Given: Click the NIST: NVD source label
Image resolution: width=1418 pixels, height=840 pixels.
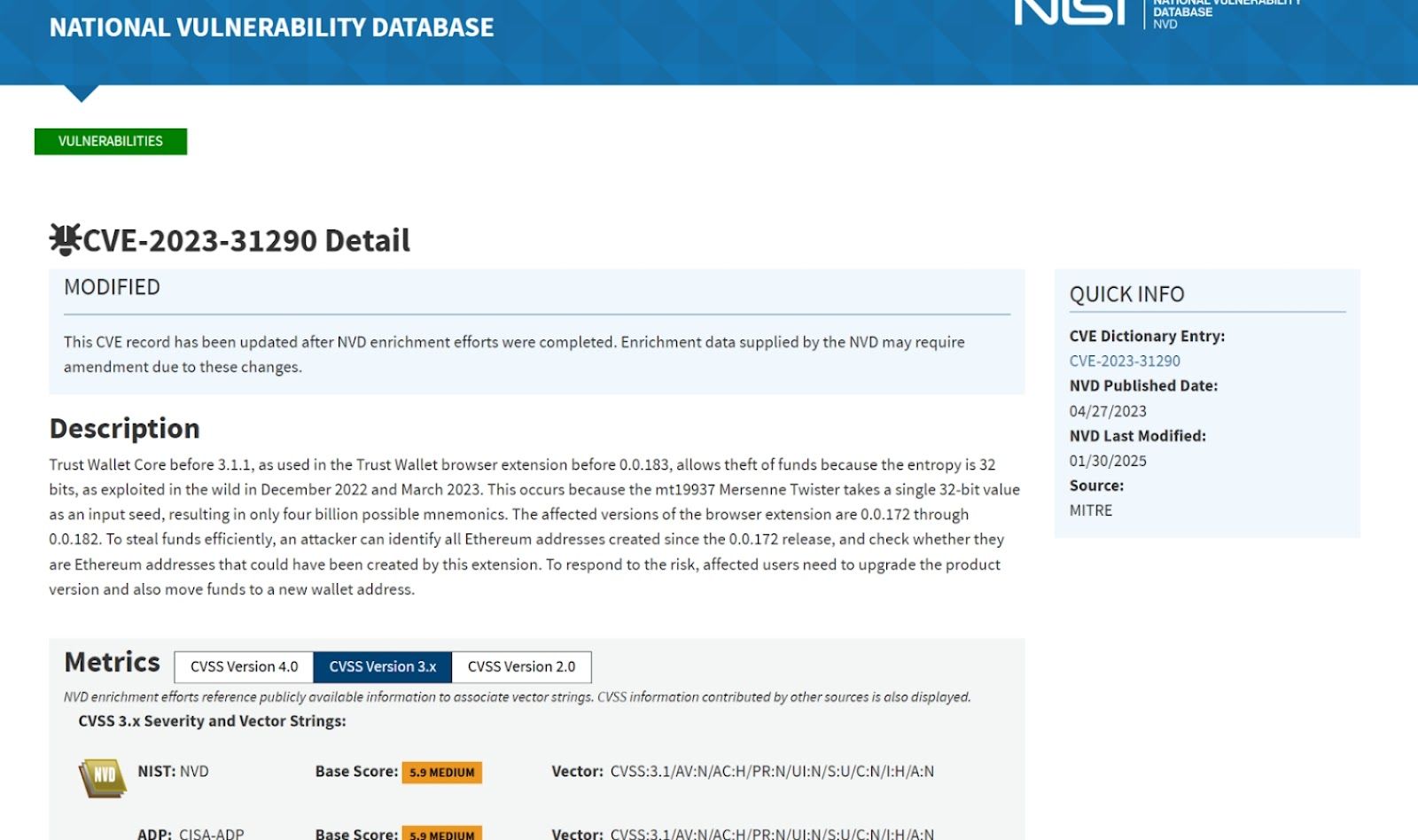Looking at the screenshot, I should tap(173, 771).
